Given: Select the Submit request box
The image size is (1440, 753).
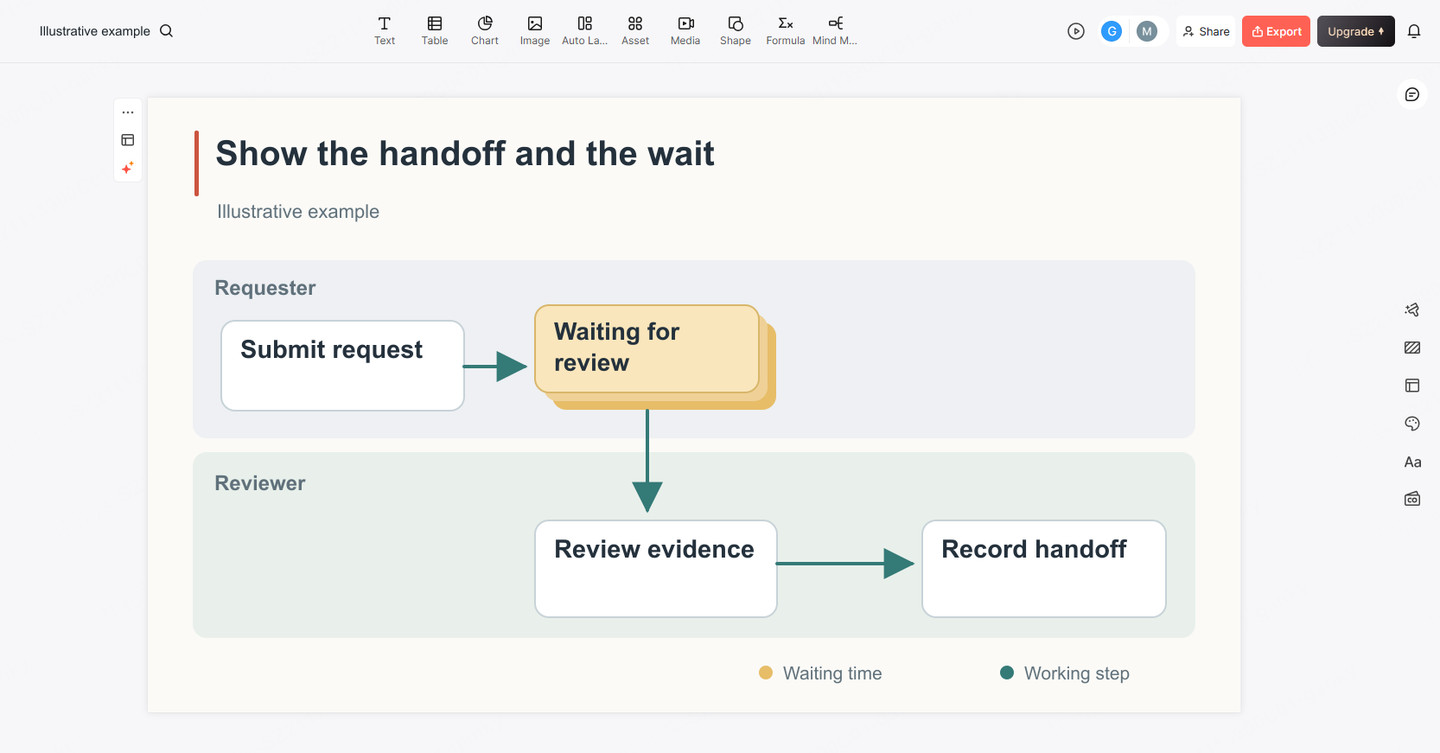Looking at the screenshot, I should click(342, 365).
